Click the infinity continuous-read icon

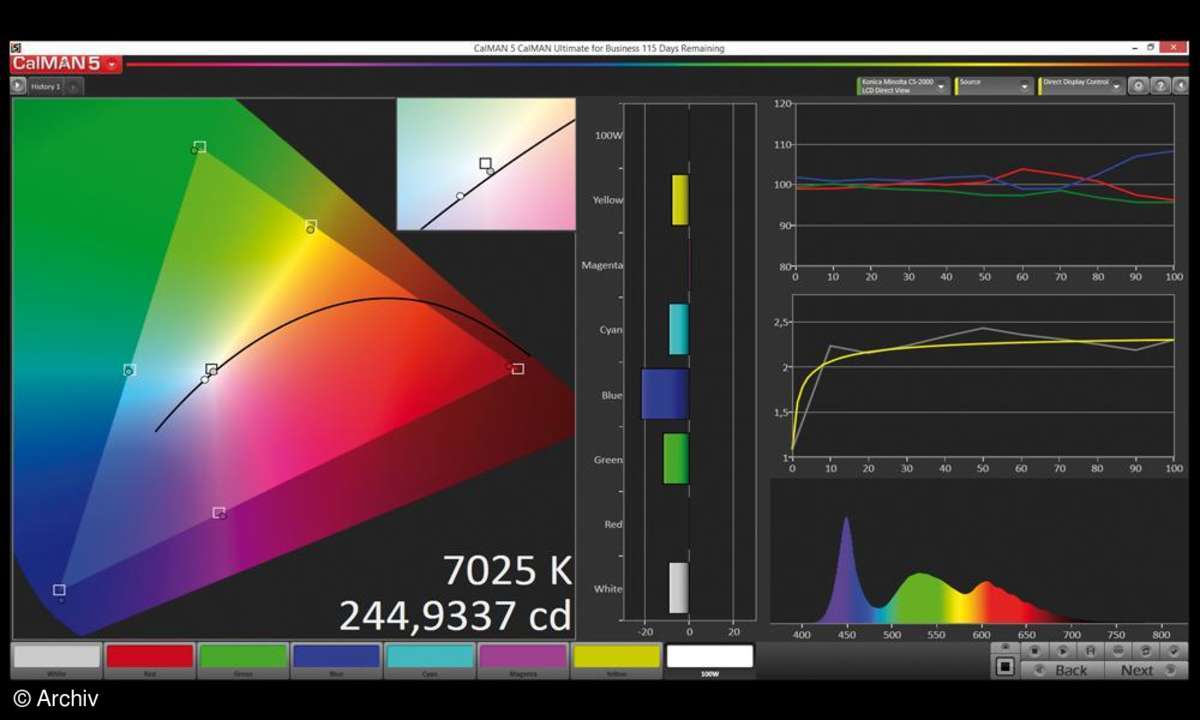1118,650
